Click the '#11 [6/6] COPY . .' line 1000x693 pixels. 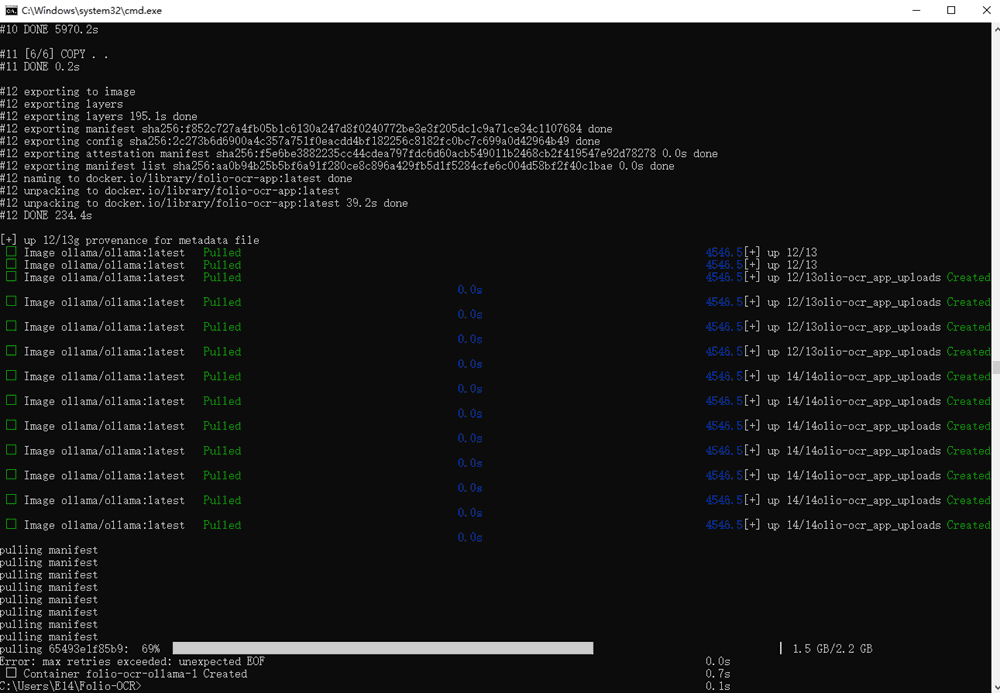tap(55, 55)
